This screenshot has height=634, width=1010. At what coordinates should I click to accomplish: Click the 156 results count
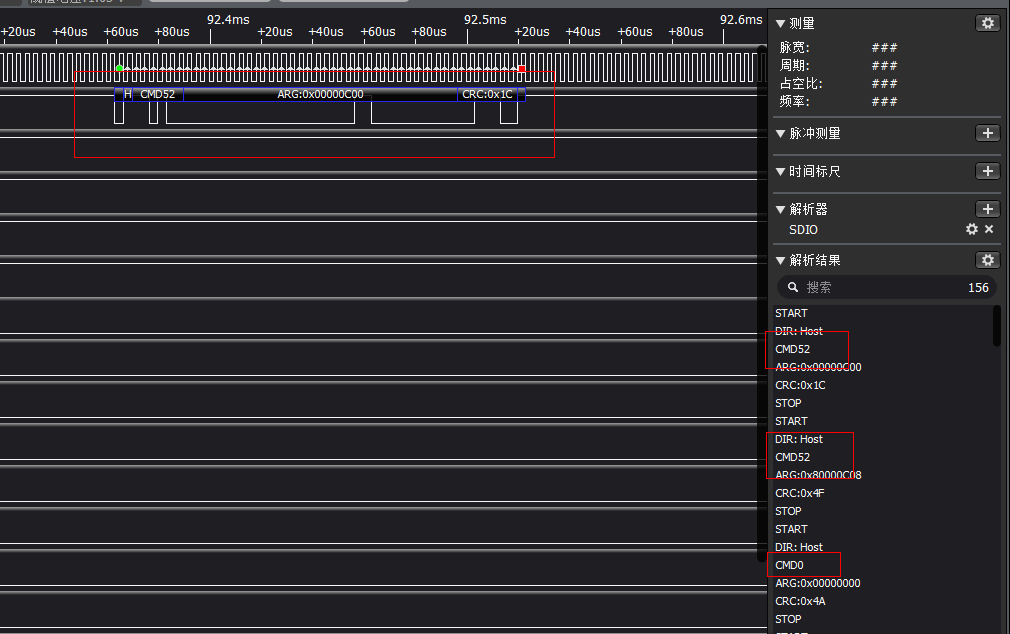point(978,288)
